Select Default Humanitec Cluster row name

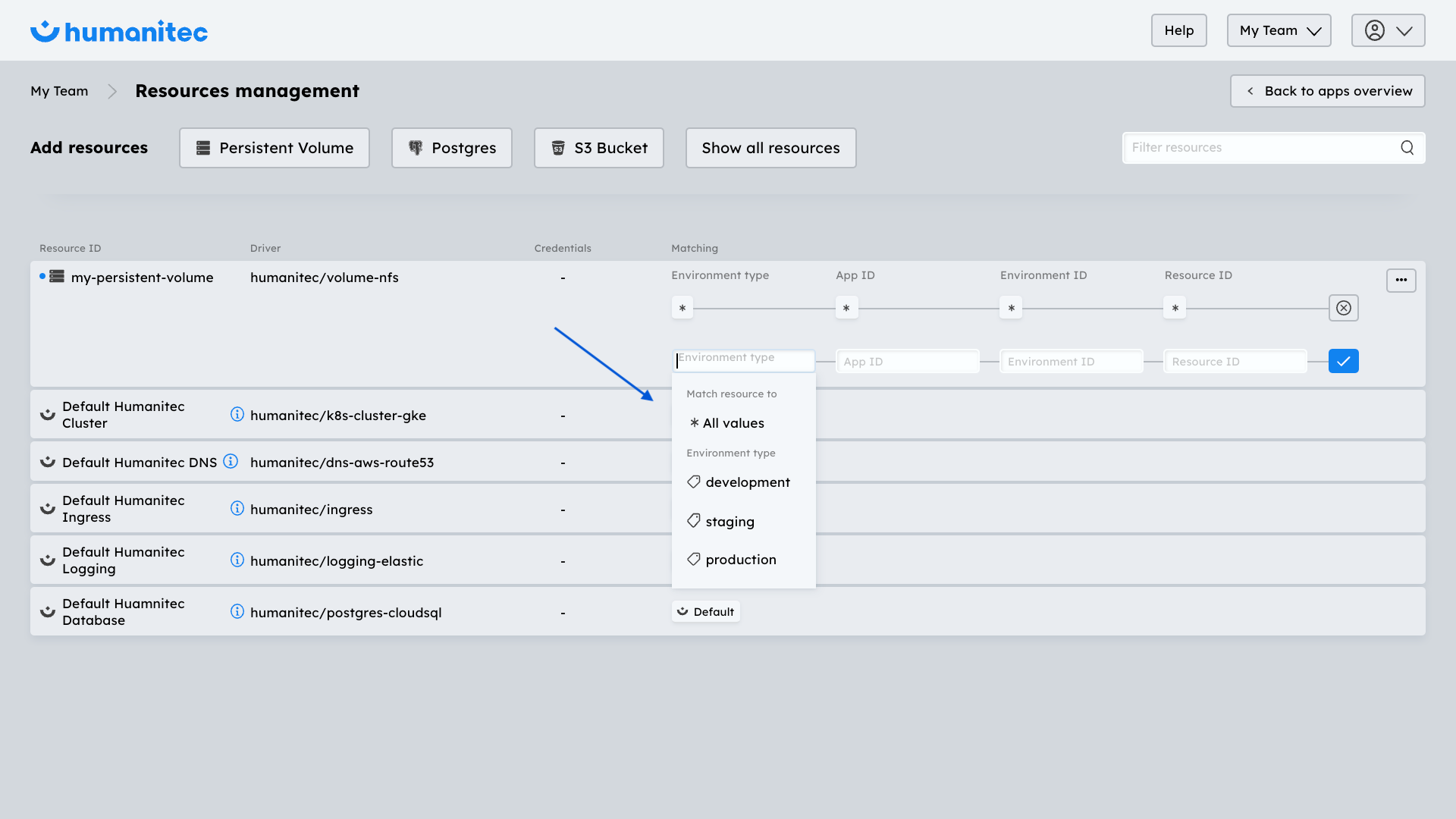[x=124, y=415]
